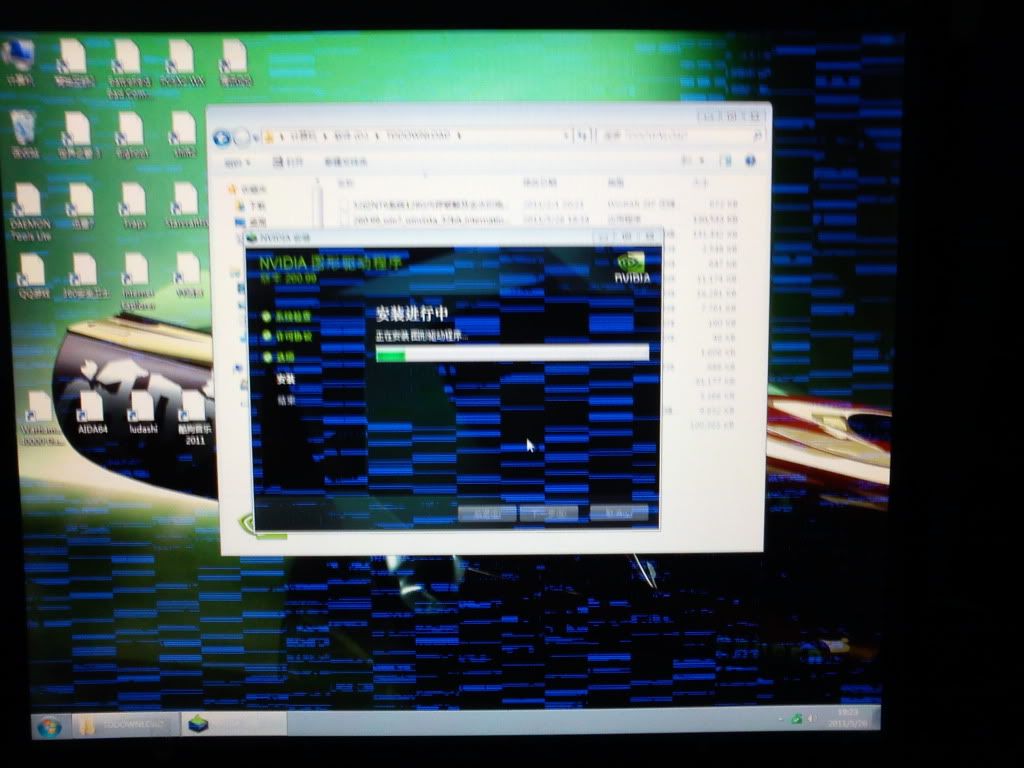
Task: Select the AIDA64 desktop shortcut
Action: pos(91,413)
